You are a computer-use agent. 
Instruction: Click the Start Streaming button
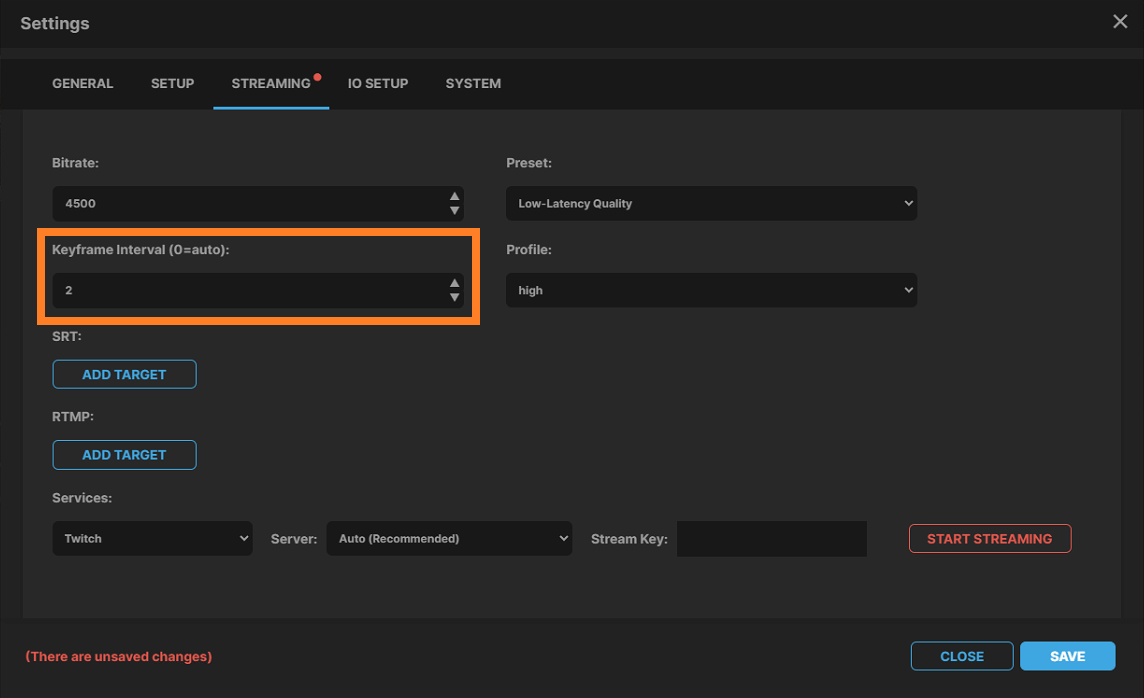pyautogui.click(x=990, y=539)
